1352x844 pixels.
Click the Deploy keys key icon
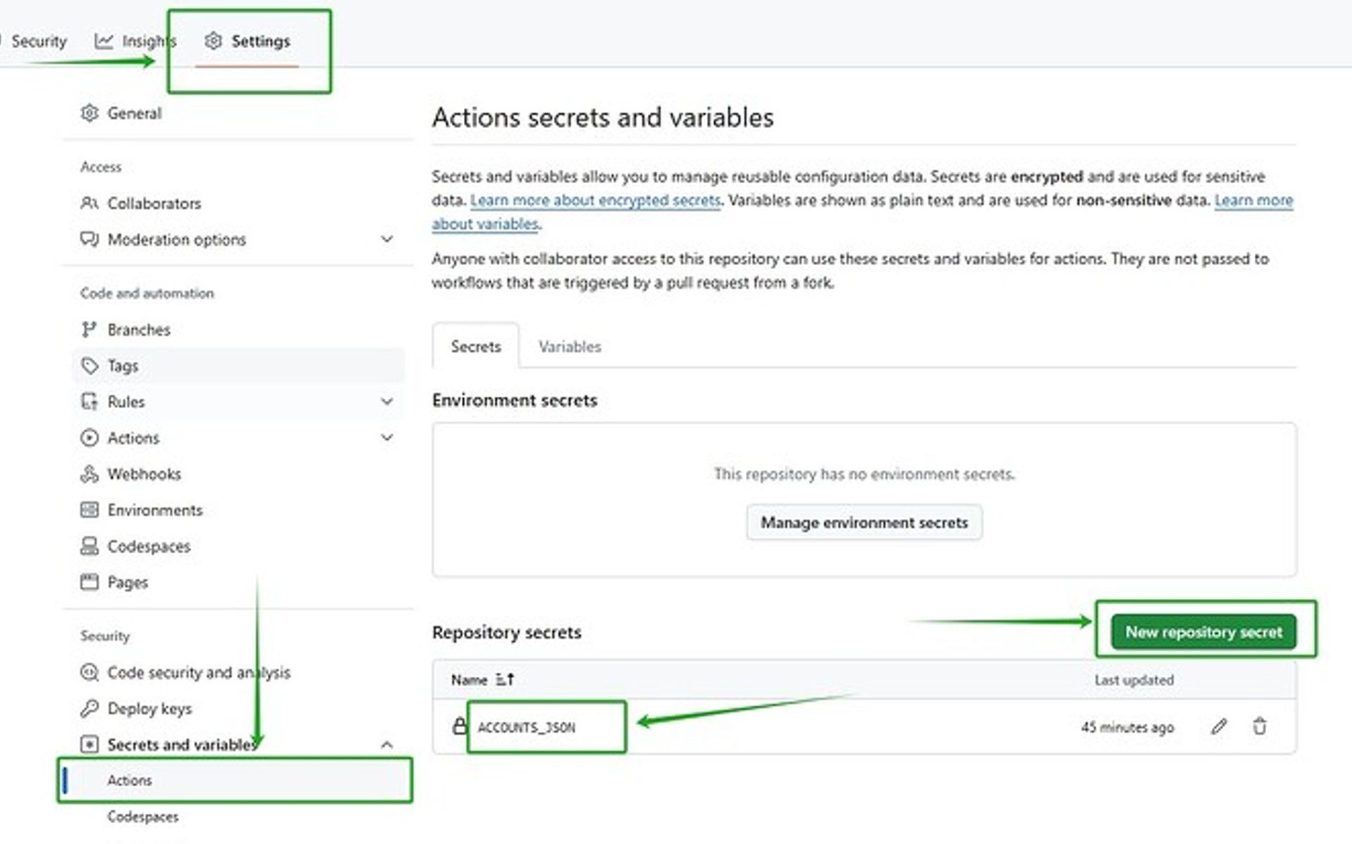pos(90,709)
